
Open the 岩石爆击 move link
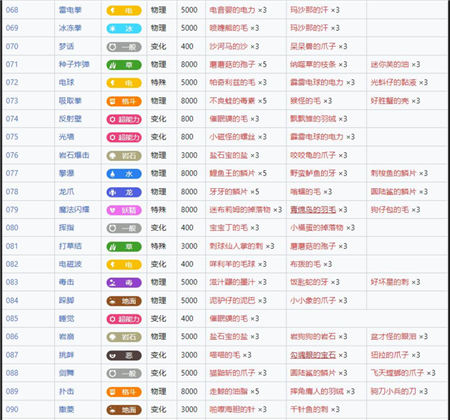tap(74, 155)
